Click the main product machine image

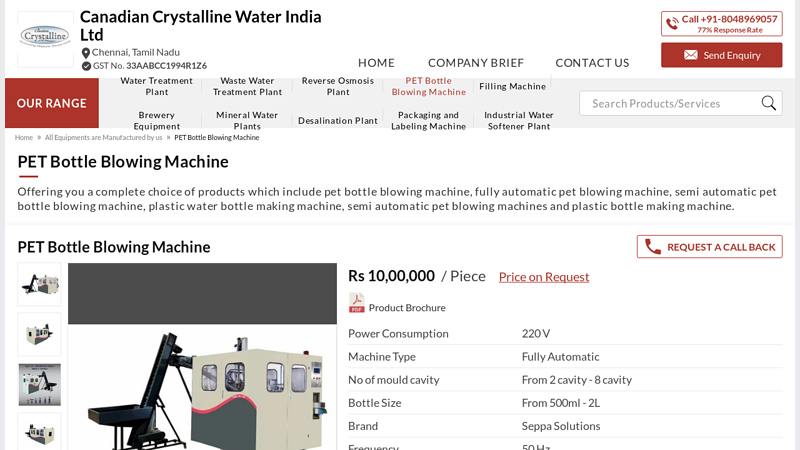coord(203,357)
